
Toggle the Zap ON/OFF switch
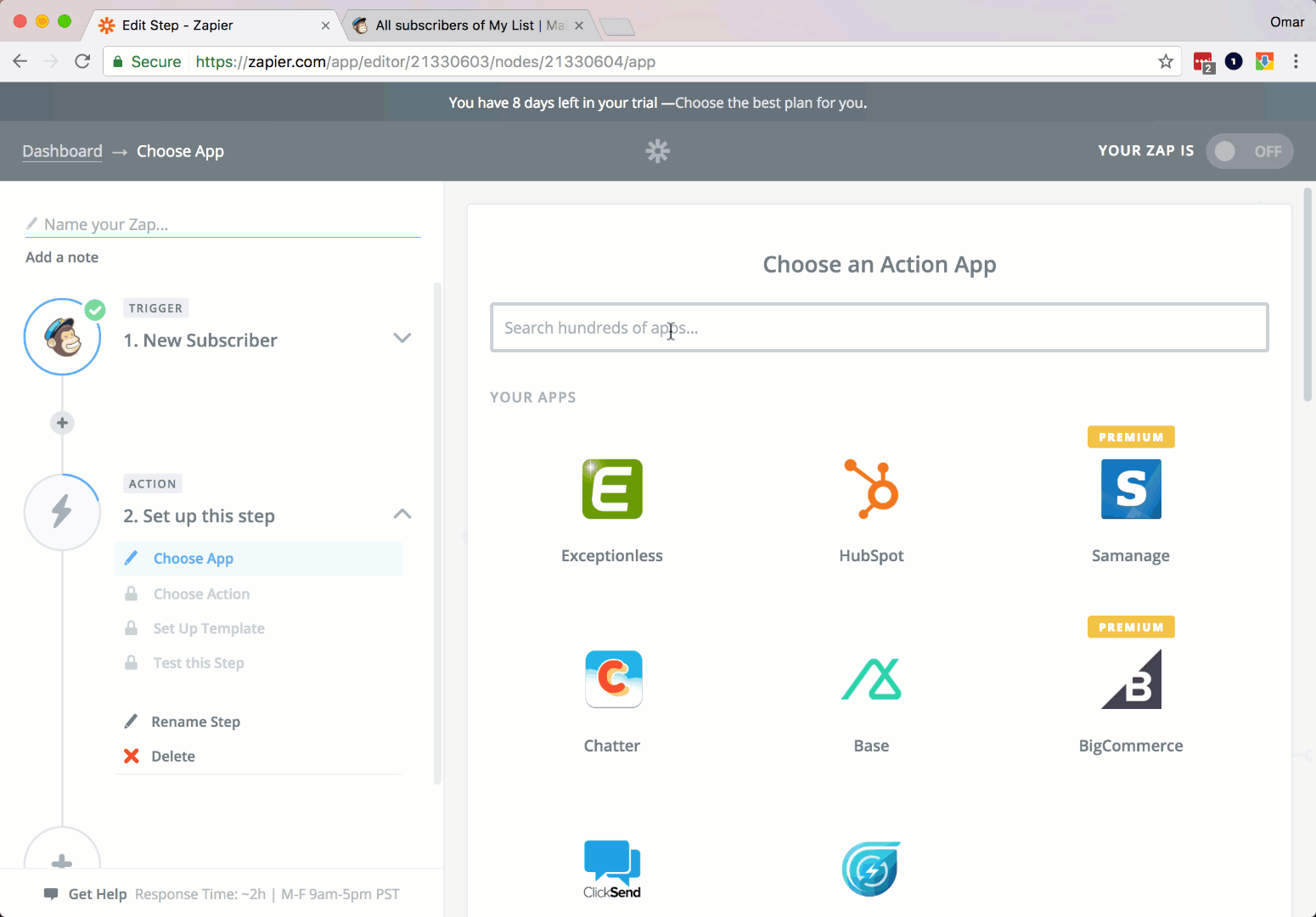(1249, 151)
